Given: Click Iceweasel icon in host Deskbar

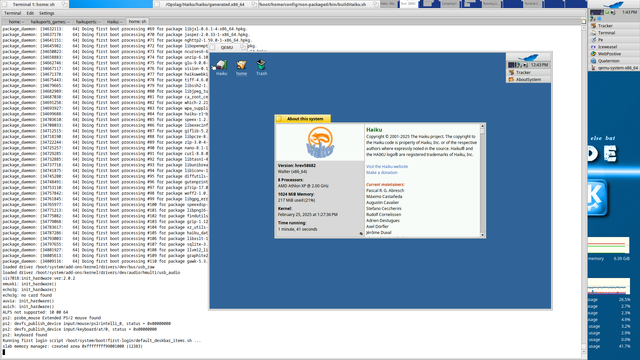Looking at the screenshot, I should tap(593, 47).
